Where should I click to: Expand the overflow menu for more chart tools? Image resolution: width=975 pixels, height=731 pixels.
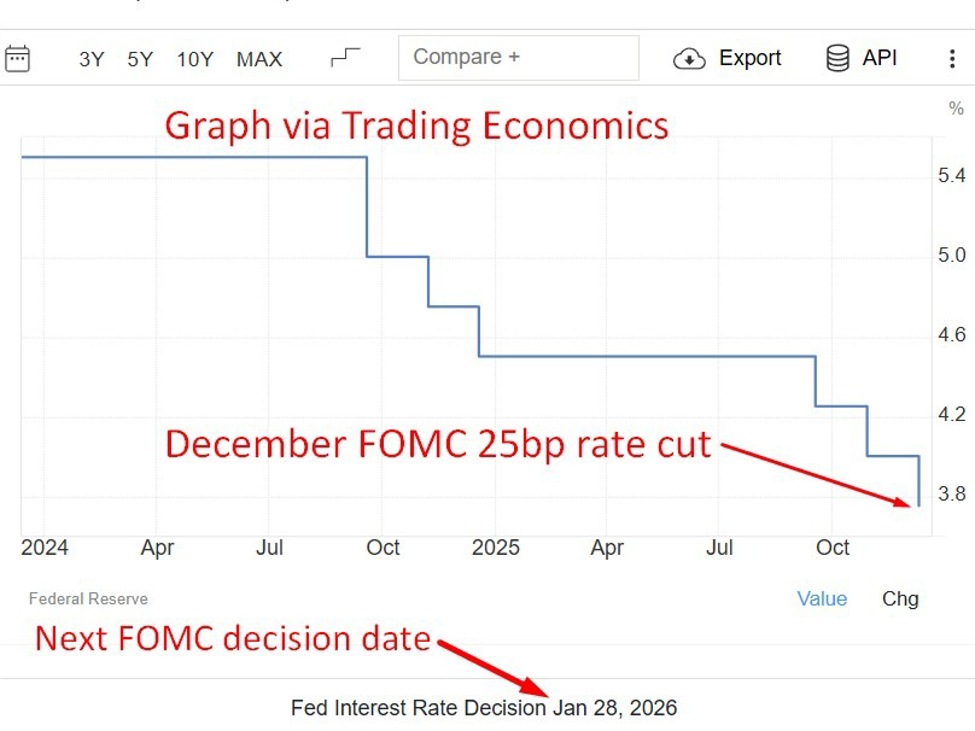pos(952,58)
